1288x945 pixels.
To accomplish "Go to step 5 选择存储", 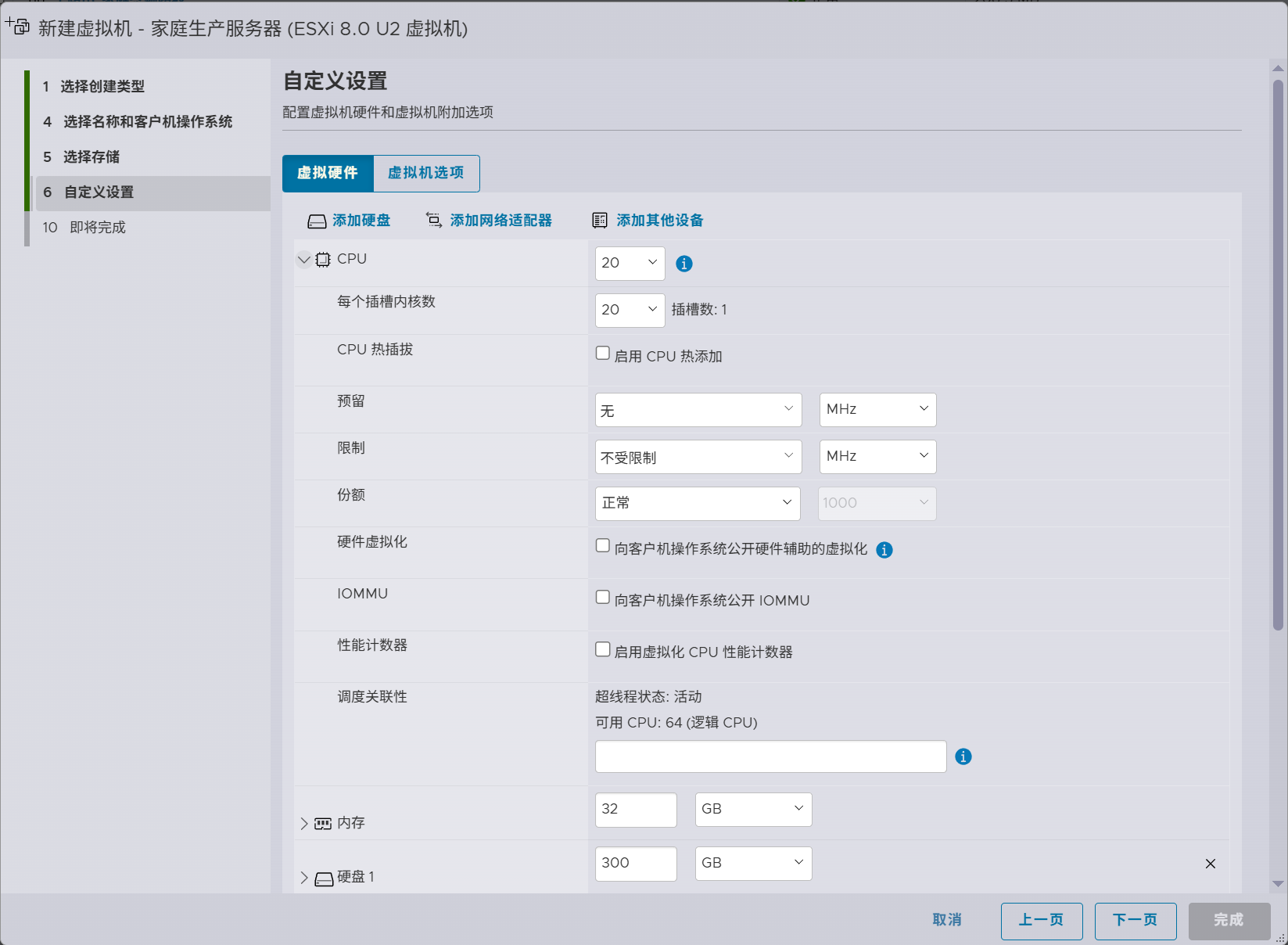I will [x=91, y=157].
